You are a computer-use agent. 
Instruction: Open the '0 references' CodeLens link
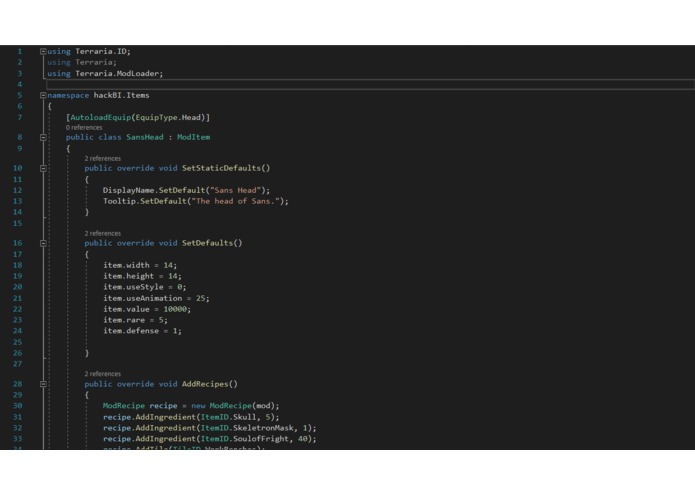[x=84, y=128]
